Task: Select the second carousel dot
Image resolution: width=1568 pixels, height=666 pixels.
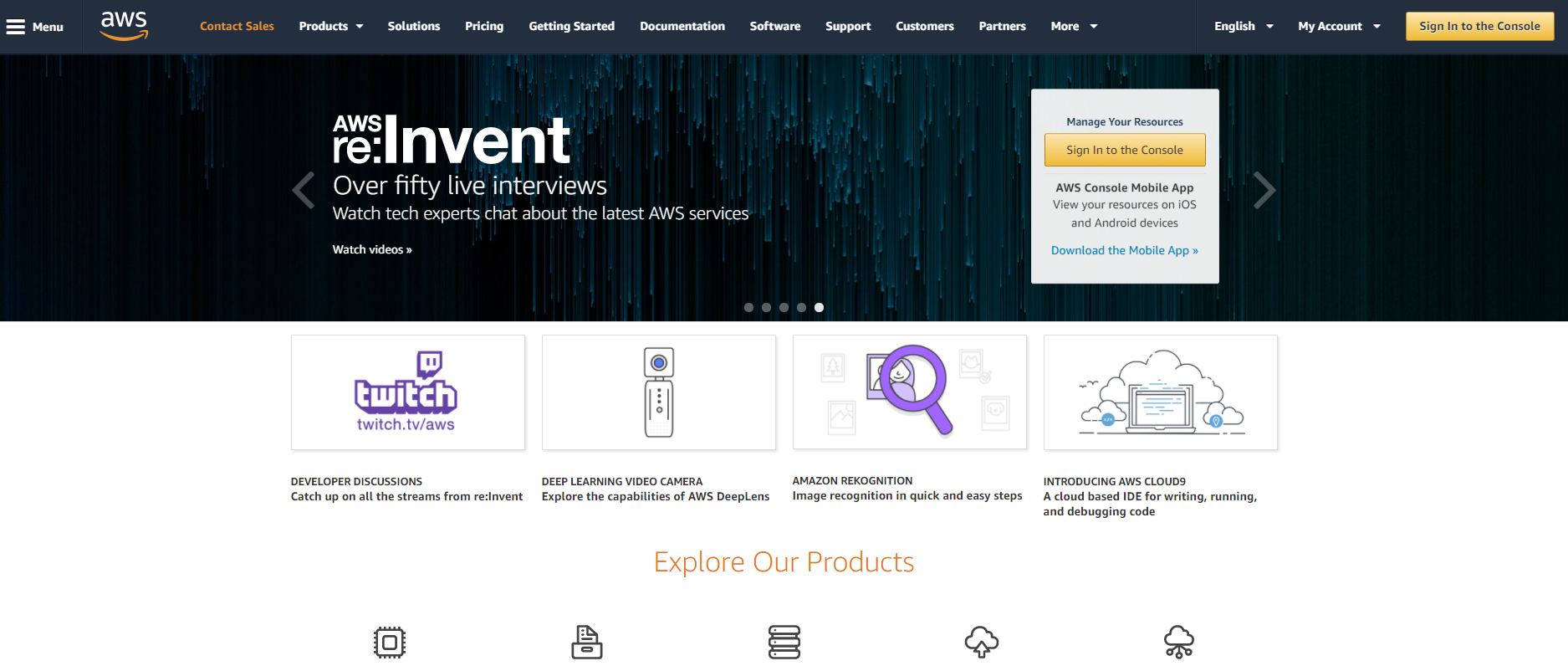Action: coord(766,307)
